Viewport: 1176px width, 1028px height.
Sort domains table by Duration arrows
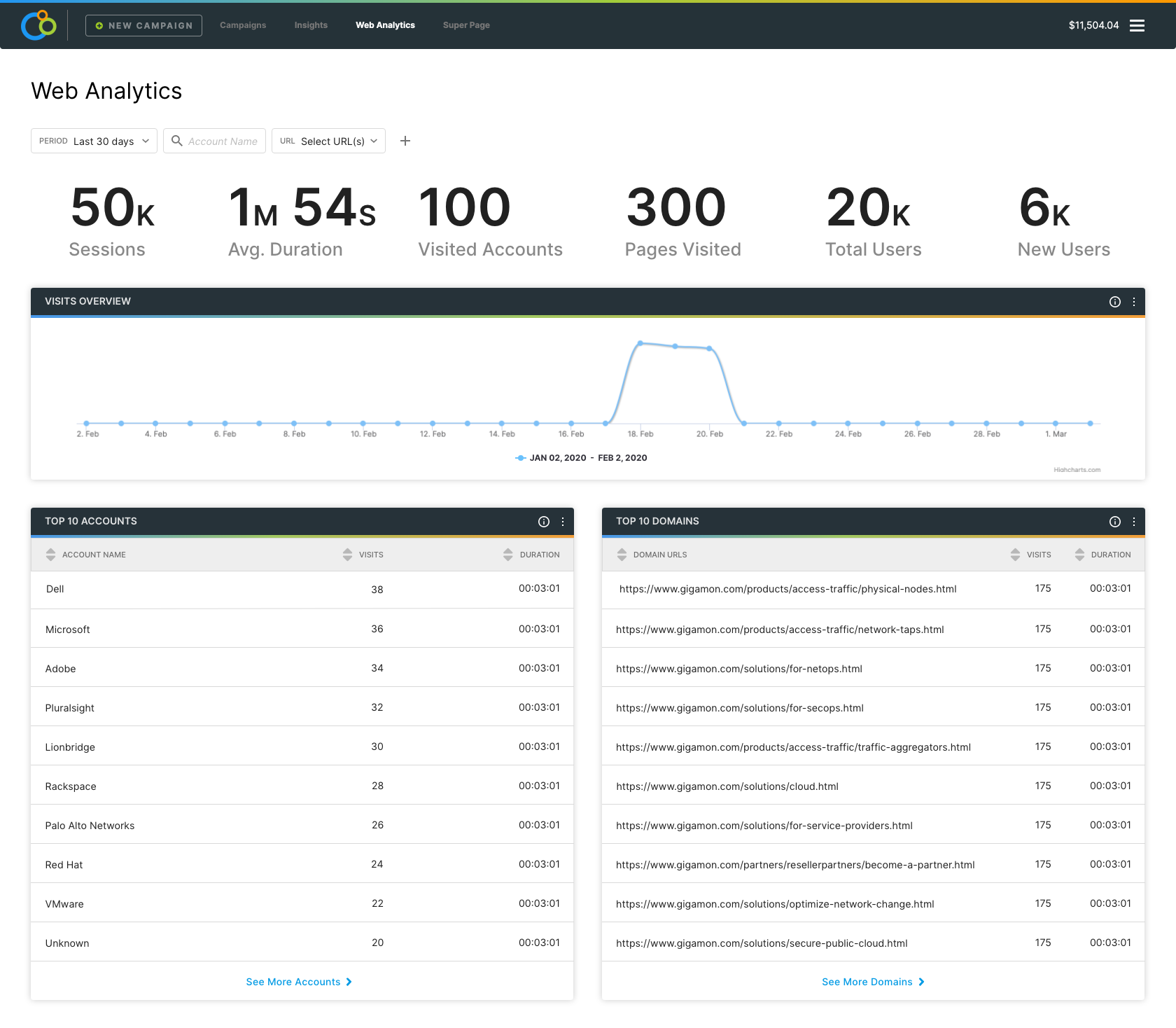click(x=1079, y=555)
